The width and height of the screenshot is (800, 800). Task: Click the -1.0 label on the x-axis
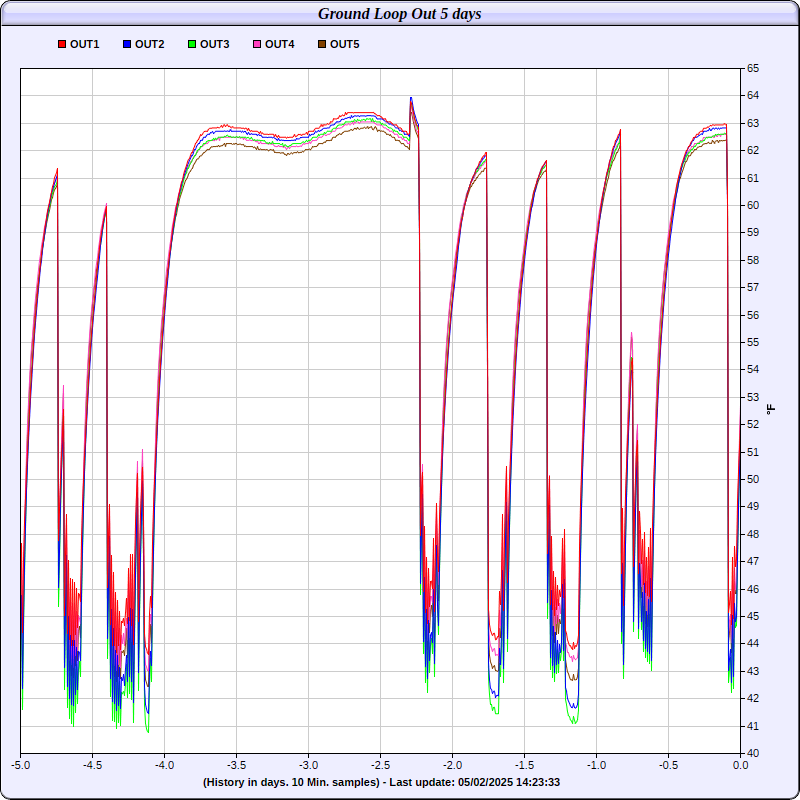[x=596, y=765]
